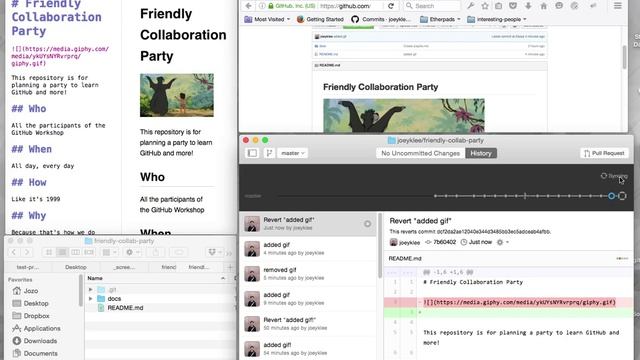Select the middle tick on commit timeline
This screenshot has width=640, height=360.
pyautogui.click(x=525, y=196)
